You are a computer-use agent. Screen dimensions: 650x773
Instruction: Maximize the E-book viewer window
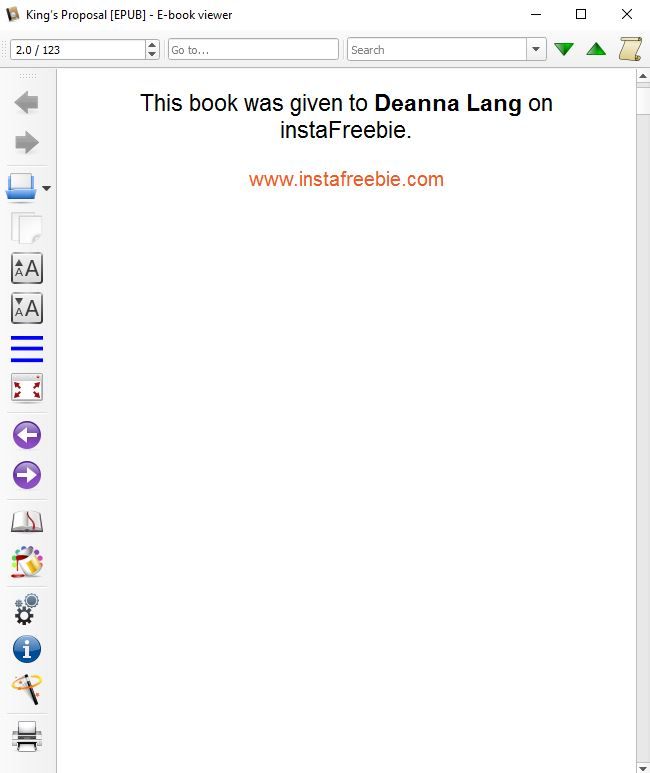(581, 14)
